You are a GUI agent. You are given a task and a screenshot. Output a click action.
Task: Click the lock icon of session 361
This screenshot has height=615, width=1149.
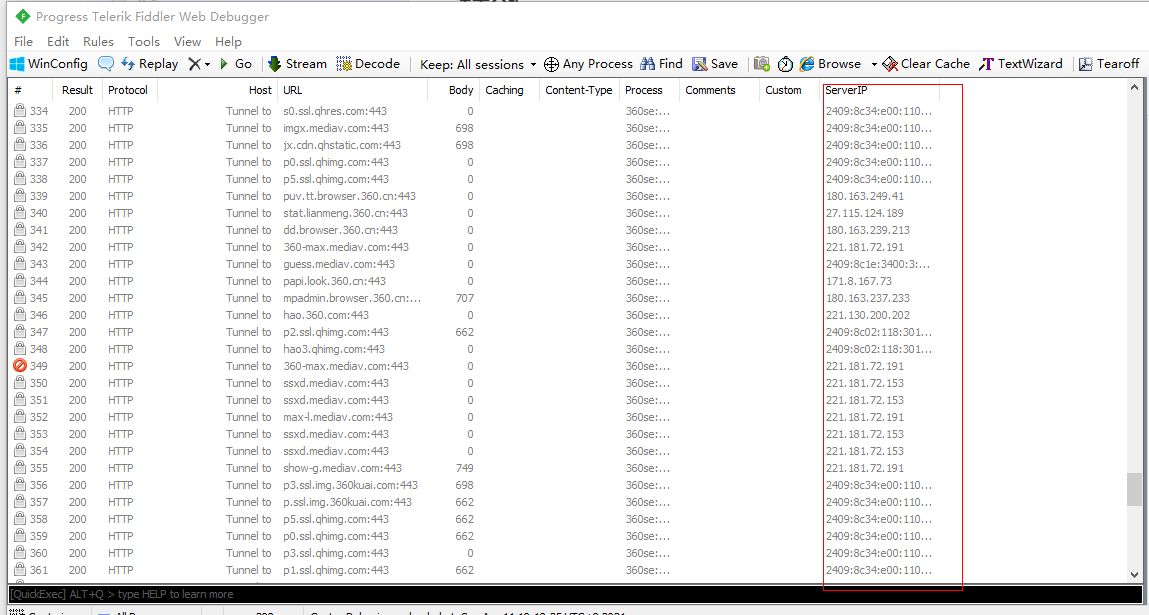(20, 570)
